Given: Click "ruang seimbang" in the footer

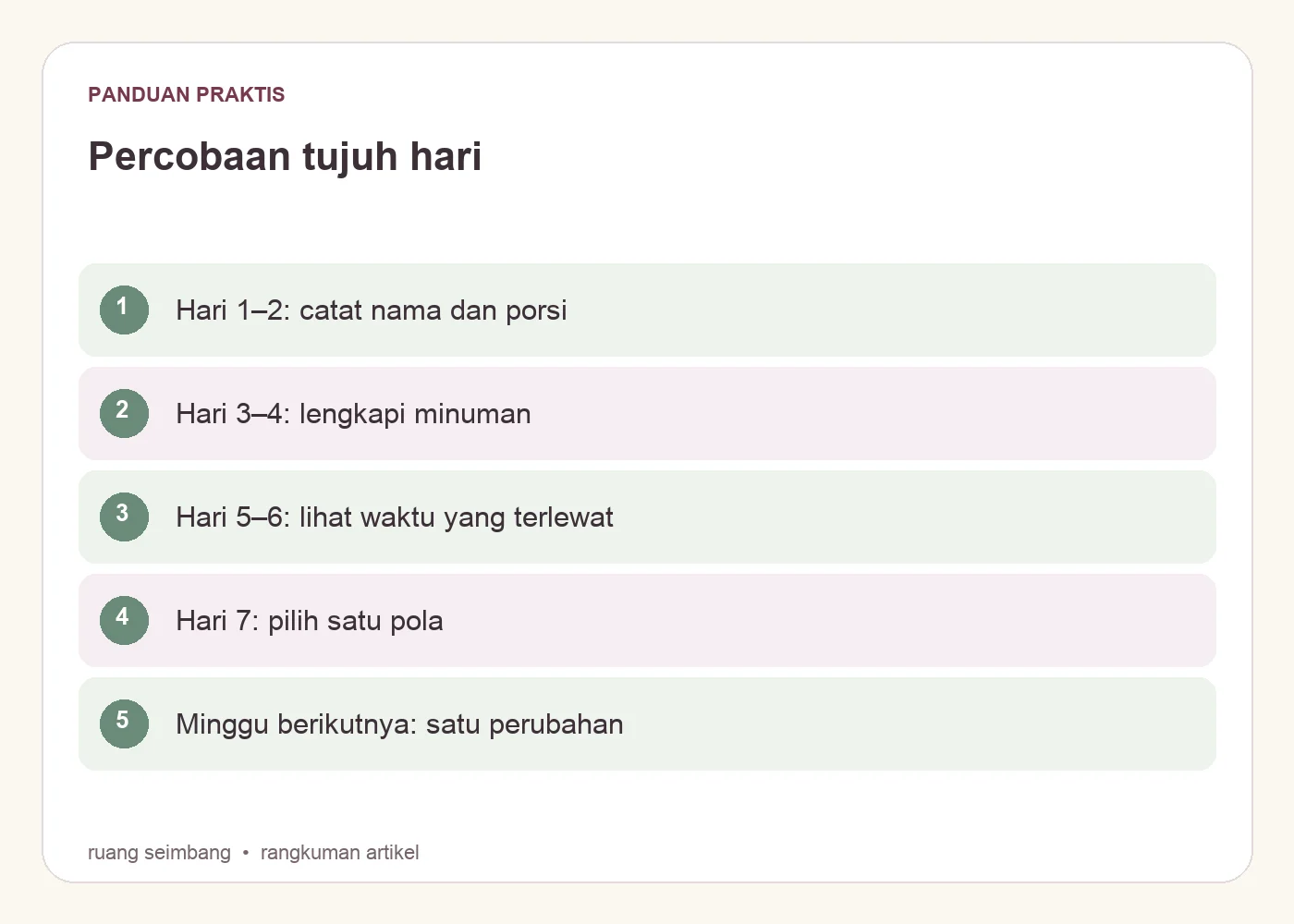Looking at the screenshot, I should pyautogui.click(x=159, y=852).
